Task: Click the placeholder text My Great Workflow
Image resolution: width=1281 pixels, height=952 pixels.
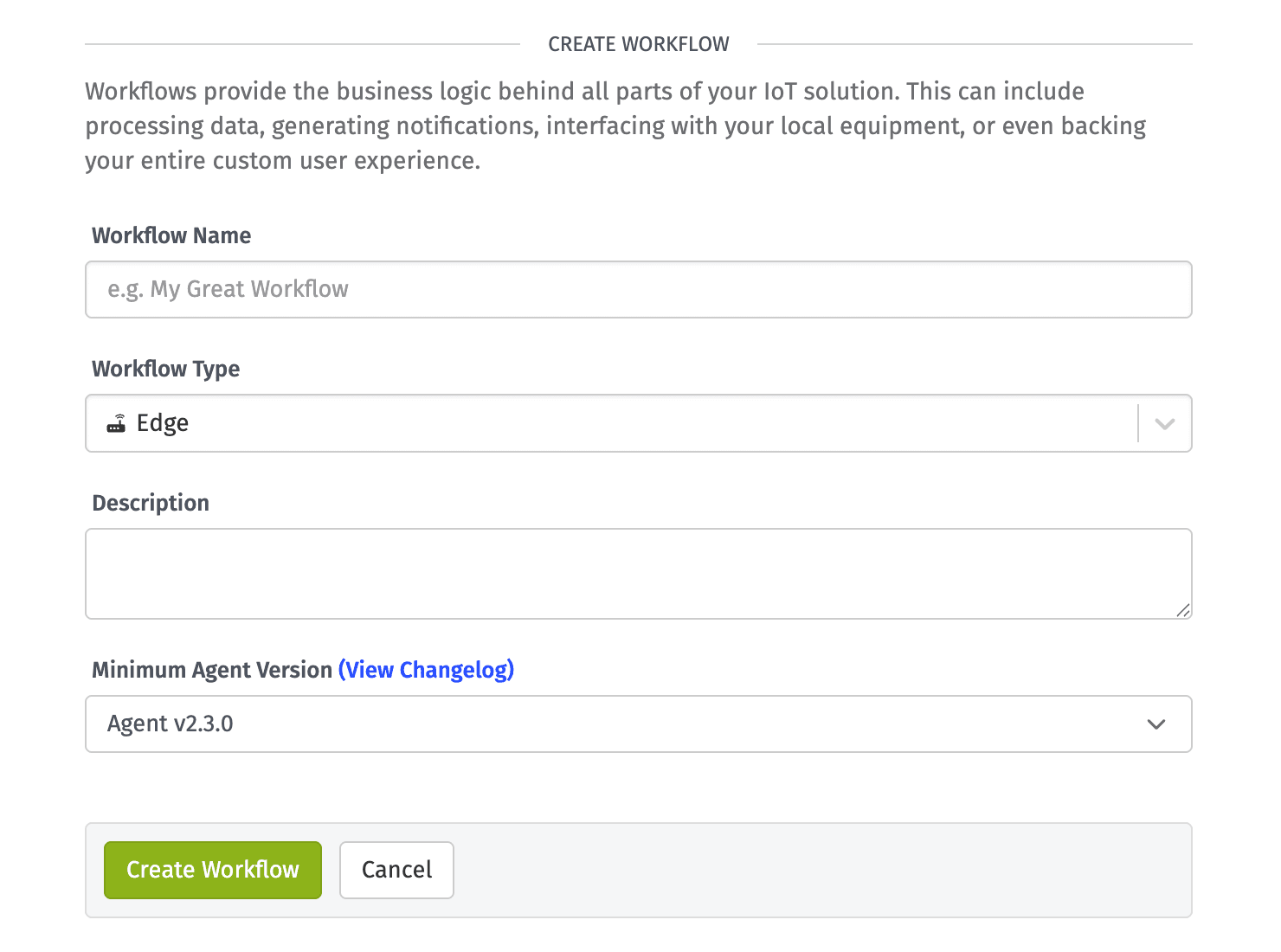Action: click(227, 289)
